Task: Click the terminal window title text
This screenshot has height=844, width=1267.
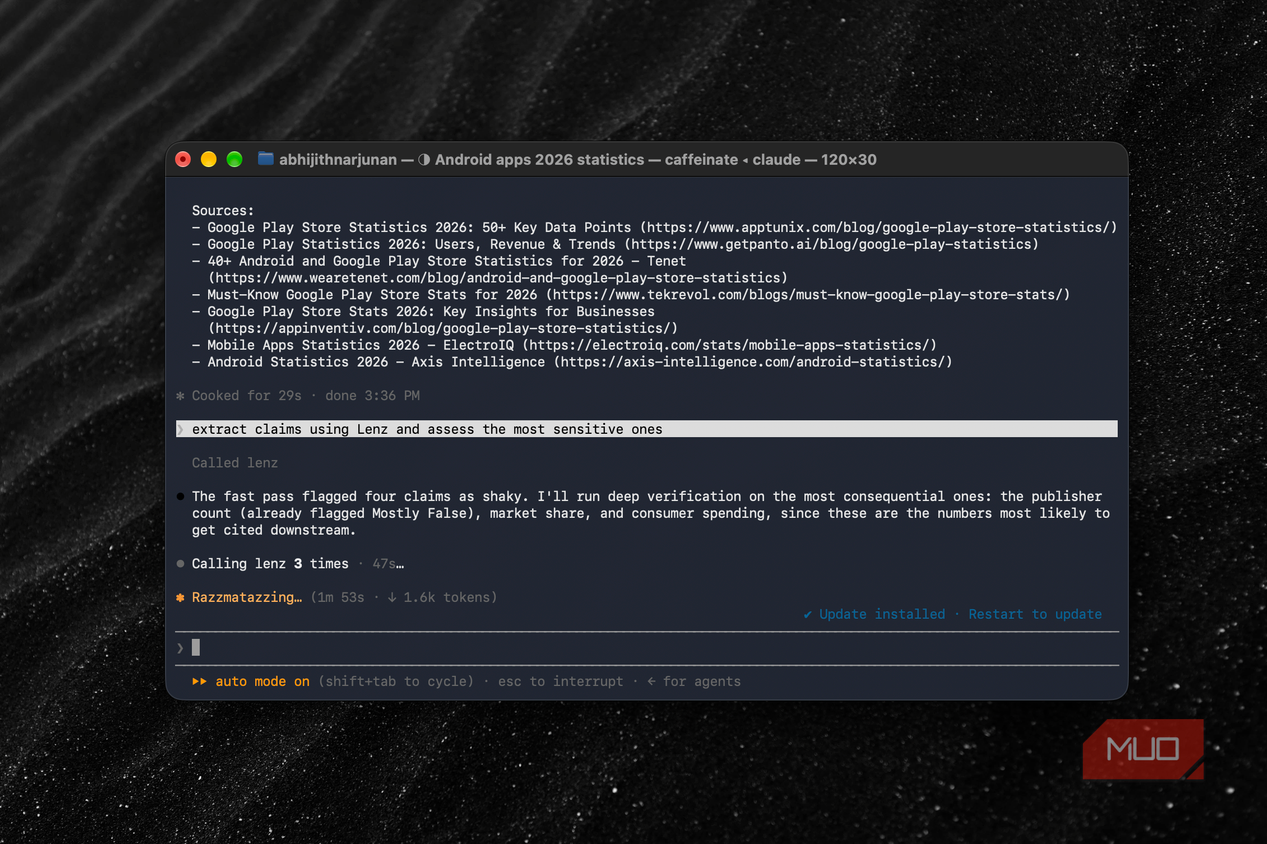Action: coord(578,159)
